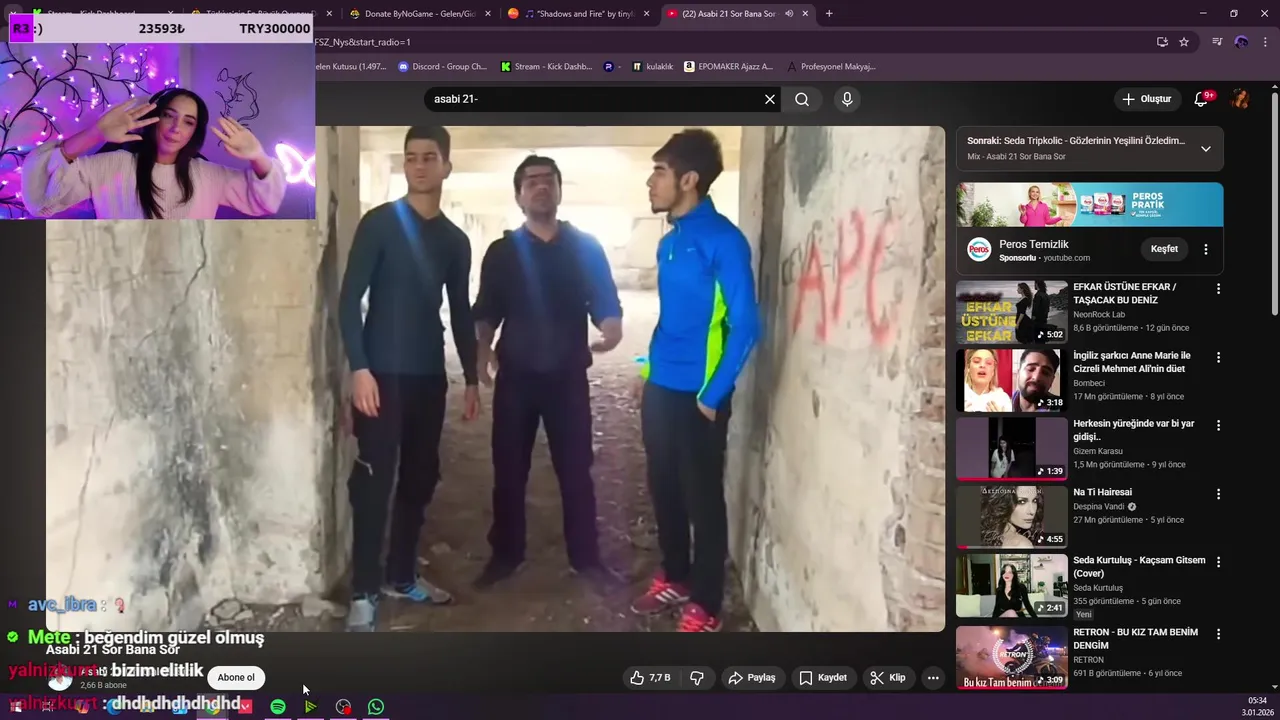This screenshot has height=720, width=1280.
Task: Open Bombeci channel name
Action: (x=1089, y=383)
